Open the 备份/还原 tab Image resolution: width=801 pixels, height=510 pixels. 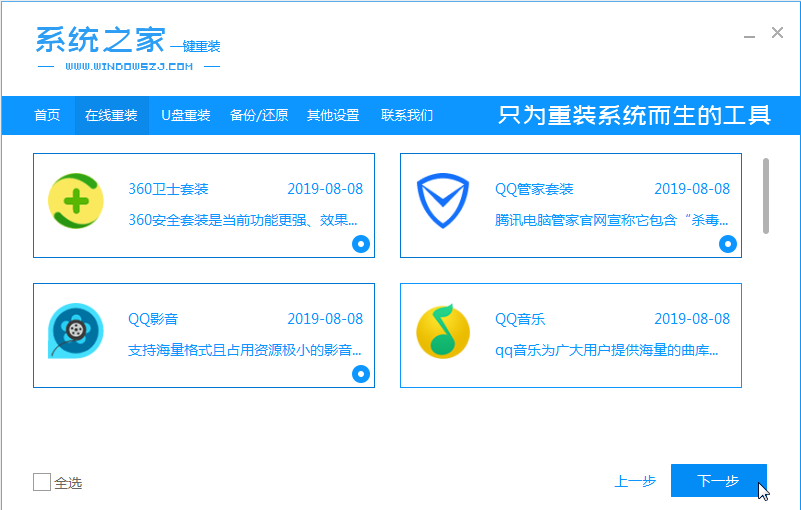(x=259, y=115)
